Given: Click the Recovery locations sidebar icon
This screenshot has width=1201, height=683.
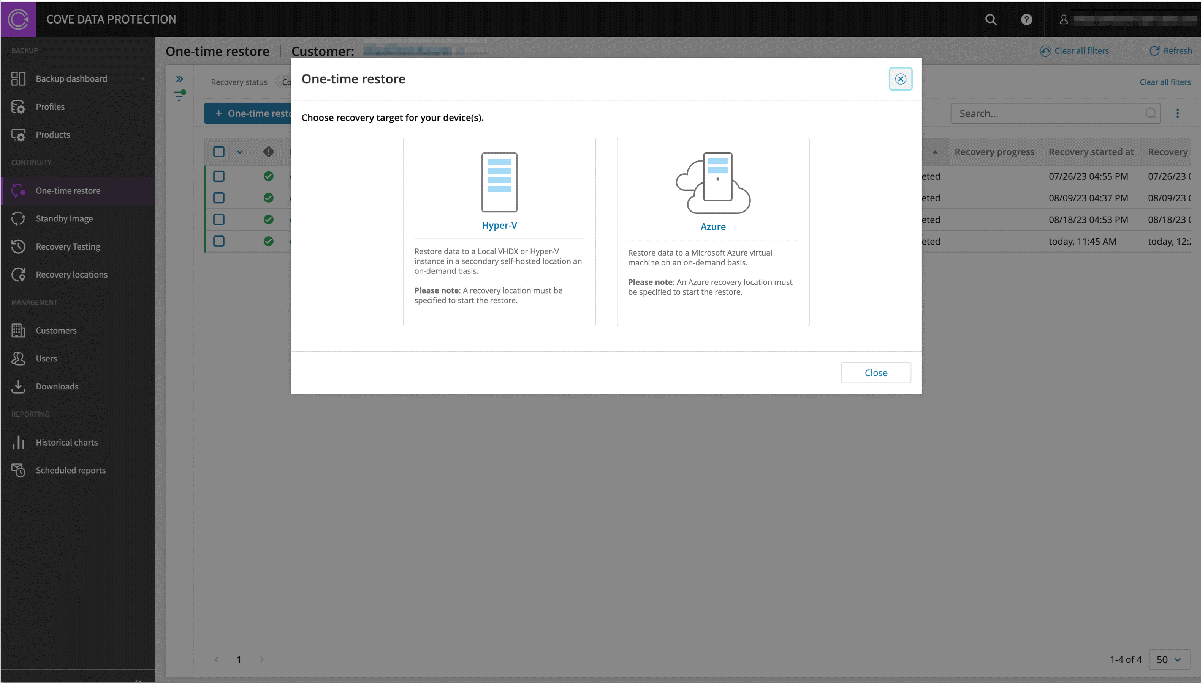Looking at the screenshot, I should point(18,275).
